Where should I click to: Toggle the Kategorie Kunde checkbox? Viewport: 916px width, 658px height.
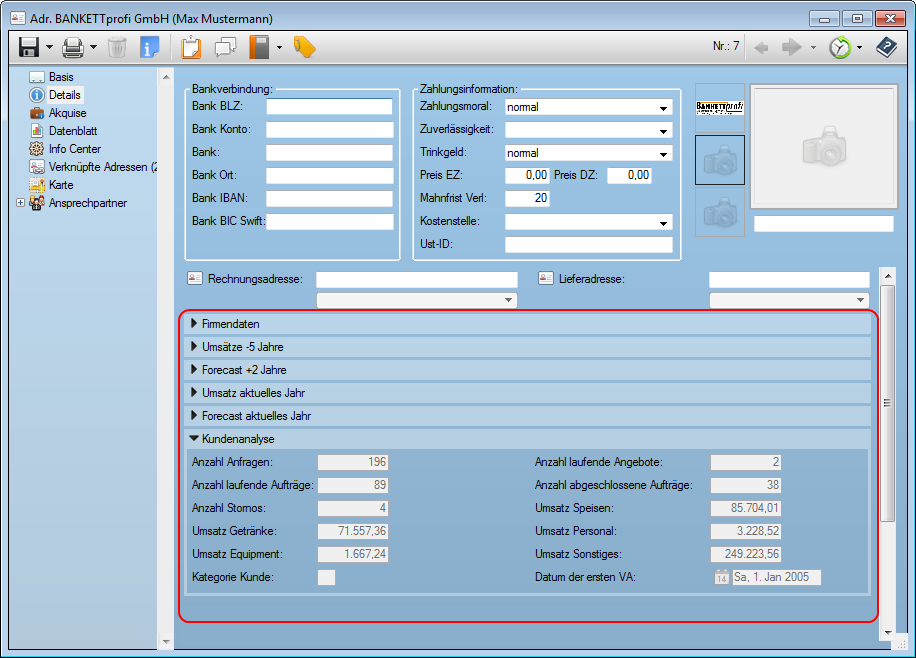(326, 577)
